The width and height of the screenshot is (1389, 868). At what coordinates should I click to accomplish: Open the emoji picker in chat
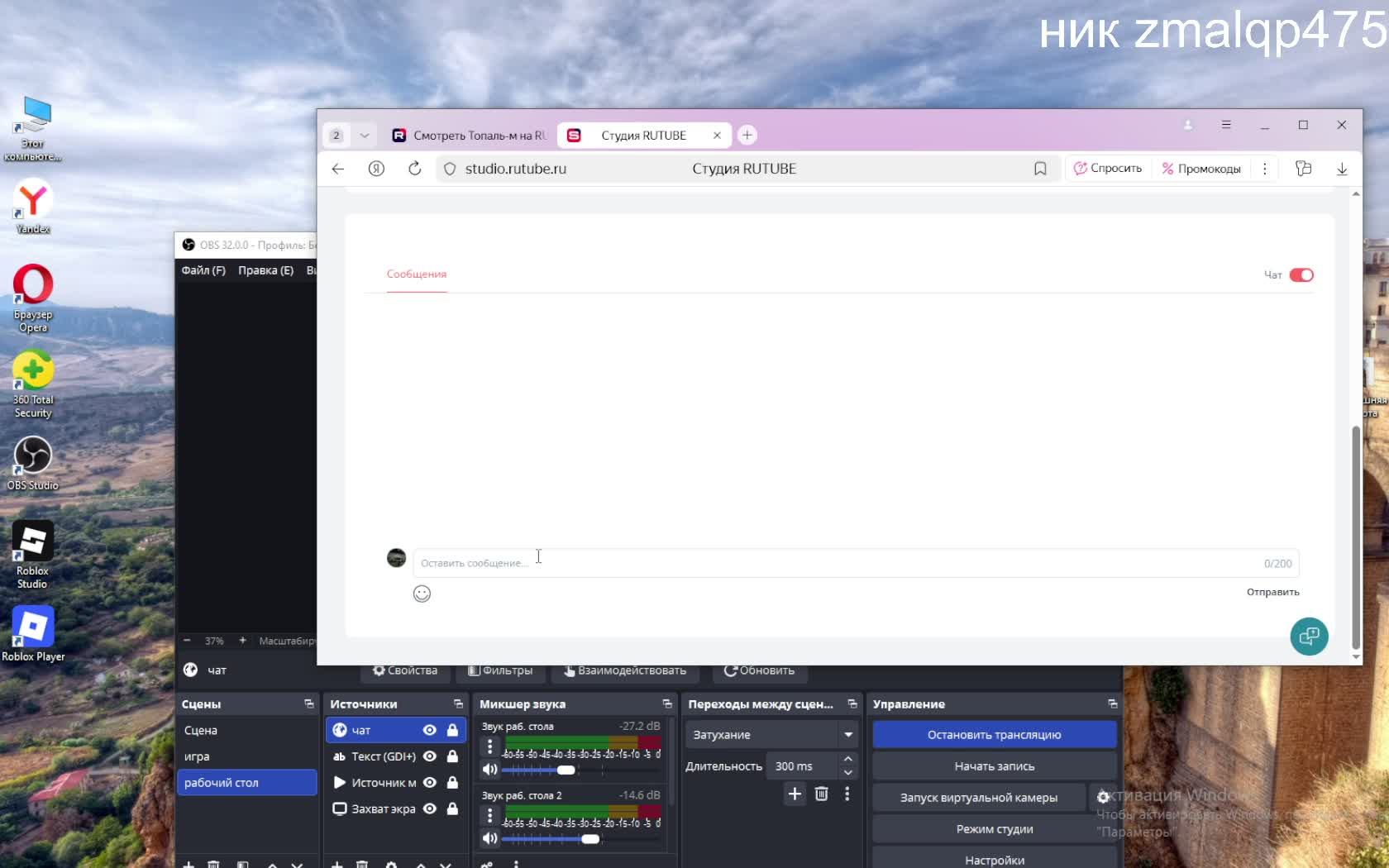pyautogui.click(x=422, y=594)
